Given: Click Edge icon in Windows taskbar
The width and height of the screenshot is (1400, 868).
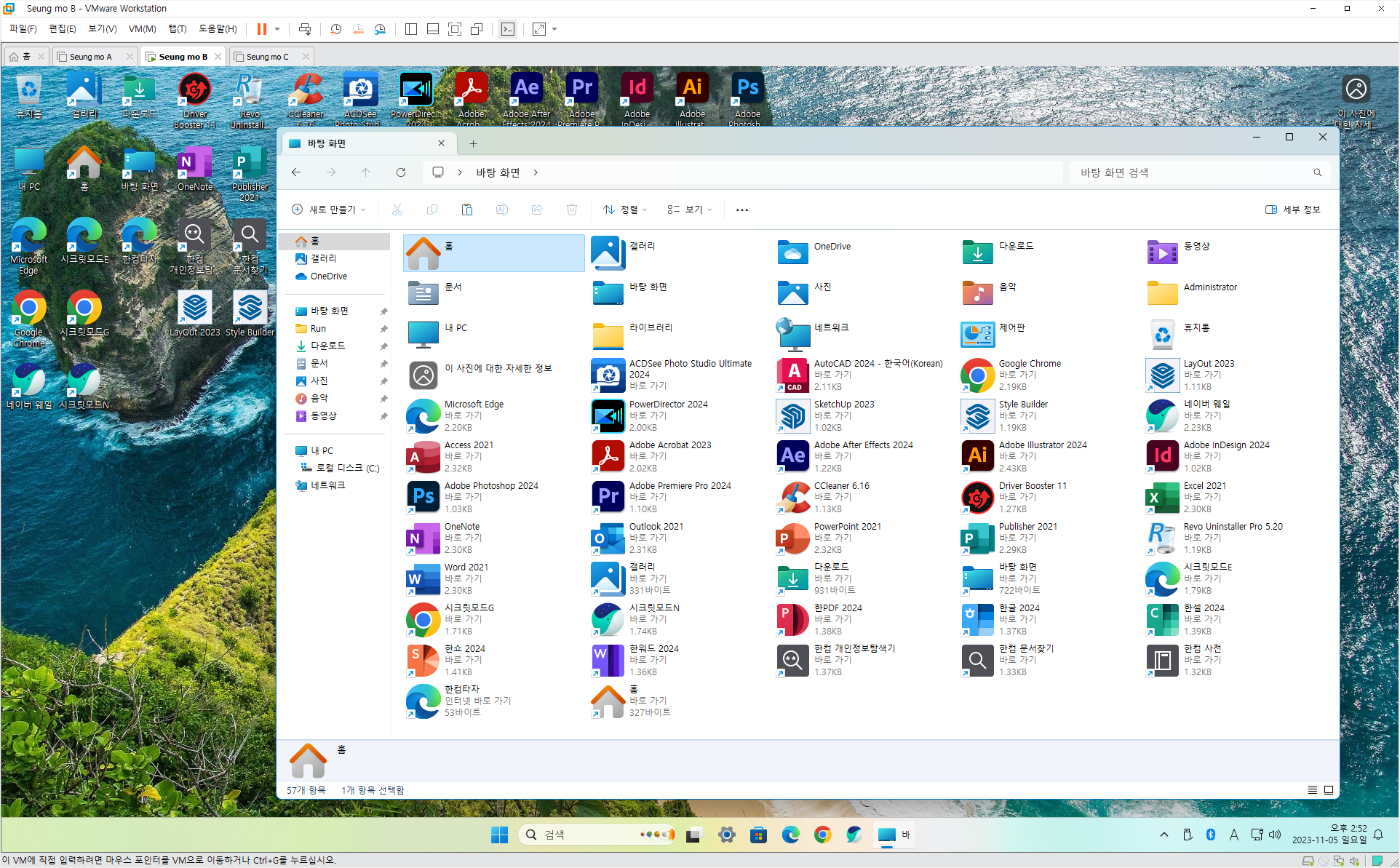Looking at the screenshot, I should [x=790, y=835].
